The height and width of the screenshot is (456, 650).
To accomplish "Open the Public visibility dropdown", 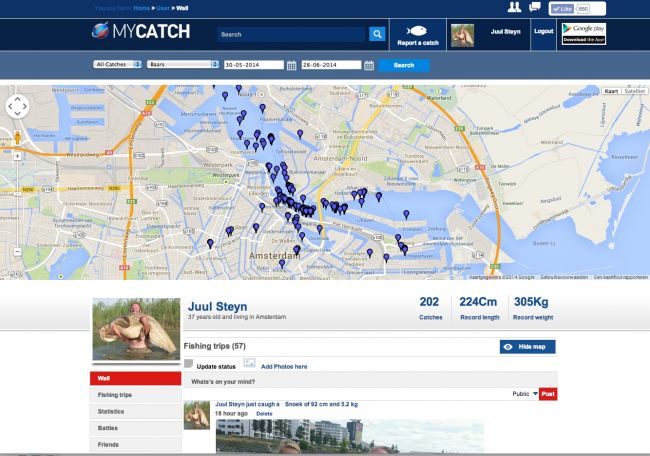I will (525, 394).
